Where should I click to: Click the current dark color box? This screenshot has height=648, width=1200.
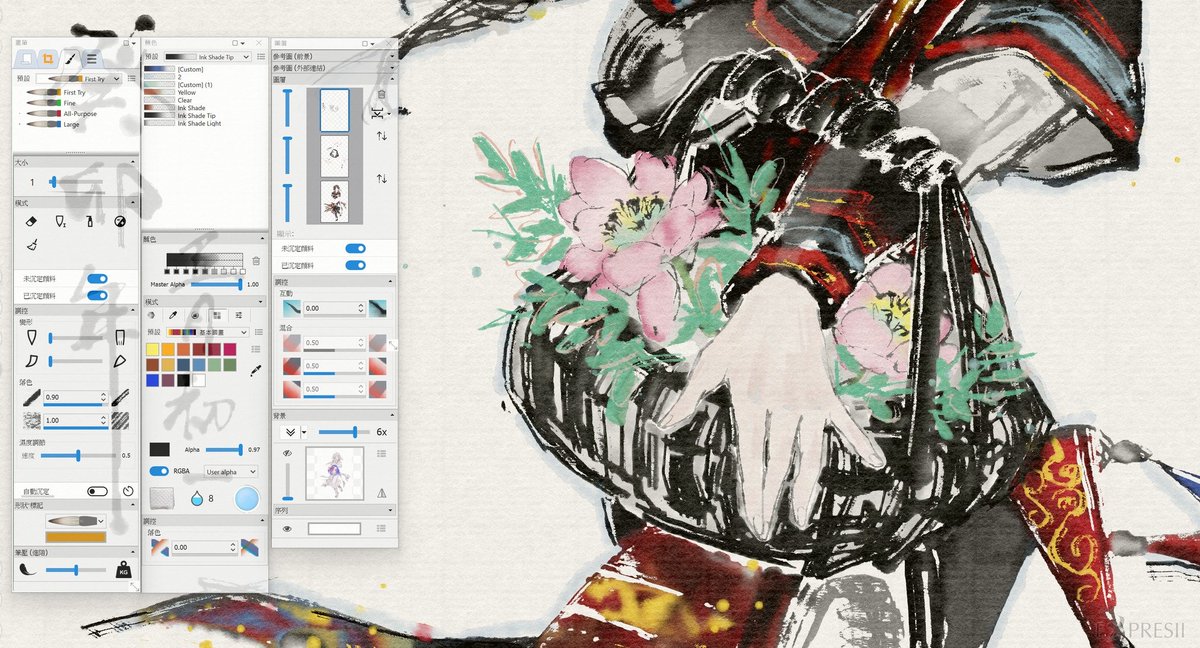click(159, 450)
